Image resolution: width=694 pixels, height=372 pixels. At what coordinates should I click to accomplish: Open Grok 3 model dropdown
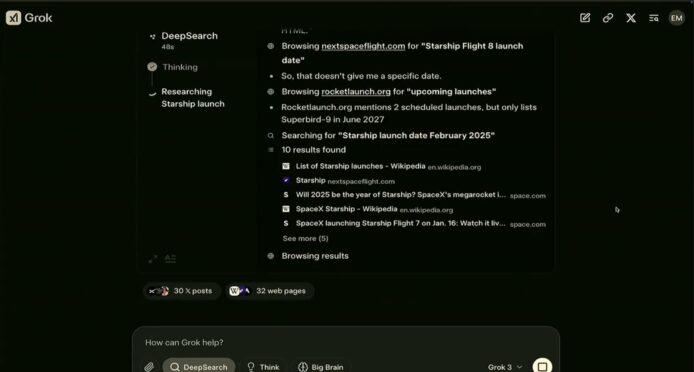coord(505,367)
